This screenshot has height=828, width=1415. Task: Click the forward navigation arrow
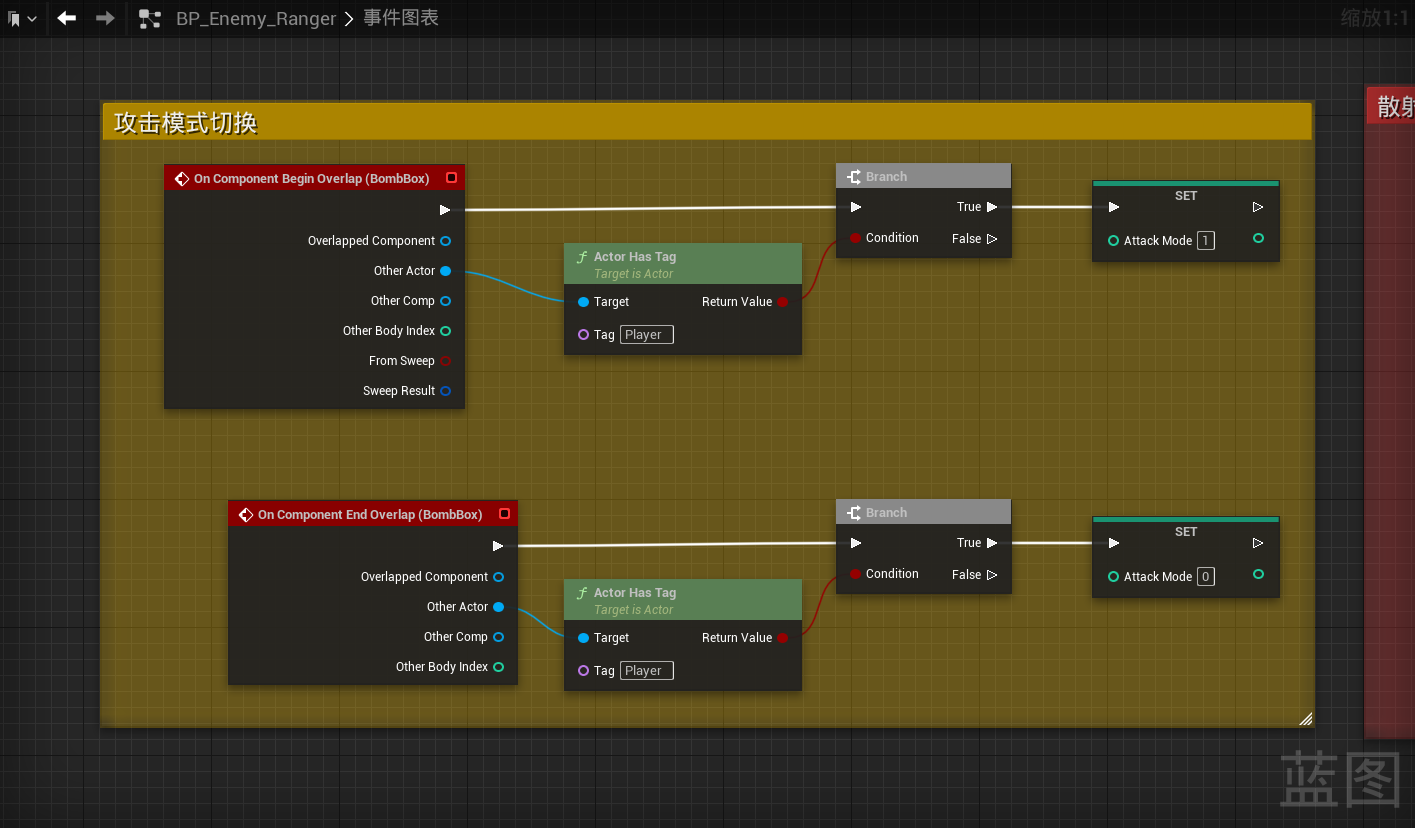[105, 18]
